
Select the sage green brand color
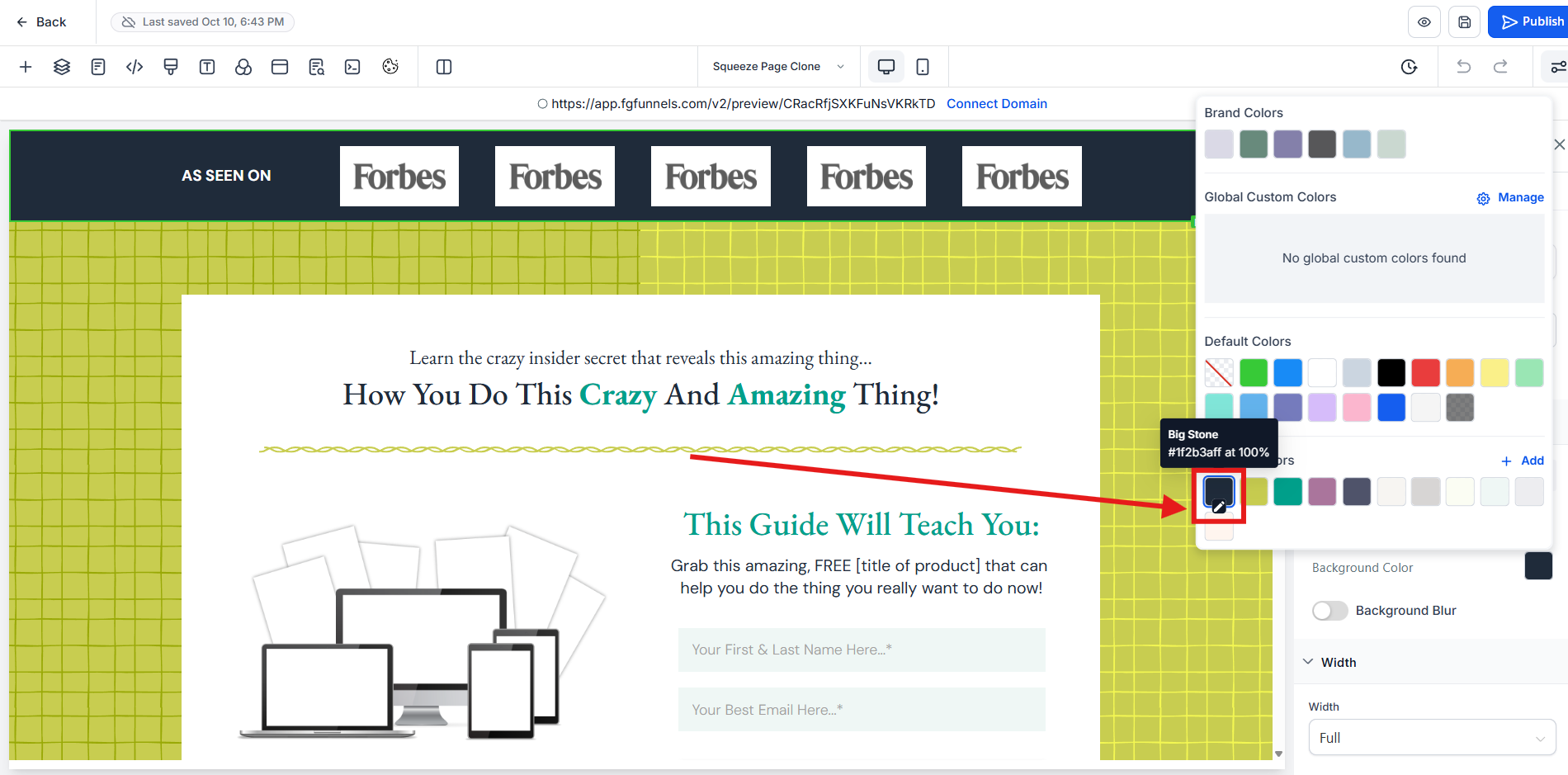click(x=1254, y=144)
